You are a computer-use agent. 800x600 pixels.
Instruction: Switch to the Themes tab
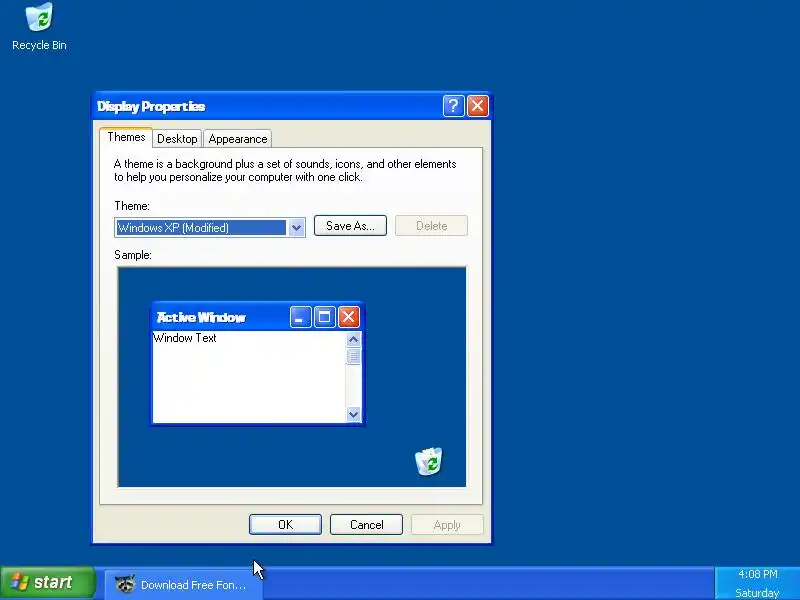(x=126, y=137)
